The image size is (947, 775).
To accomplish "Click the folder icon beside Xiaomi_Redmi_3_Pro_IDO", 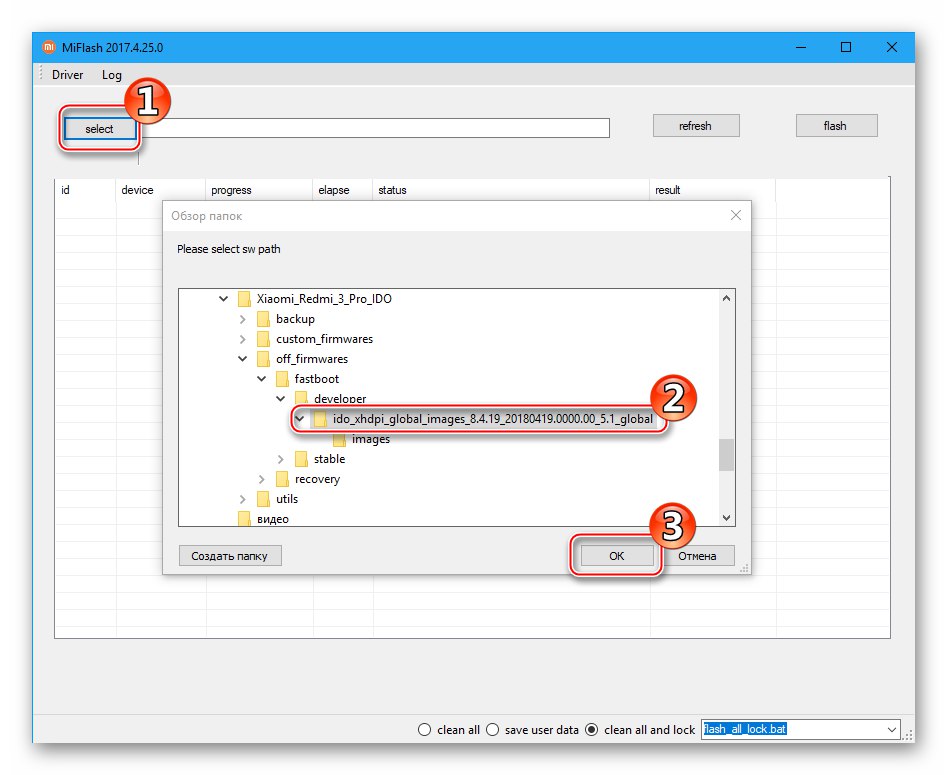I will click(x=244, y=299).
